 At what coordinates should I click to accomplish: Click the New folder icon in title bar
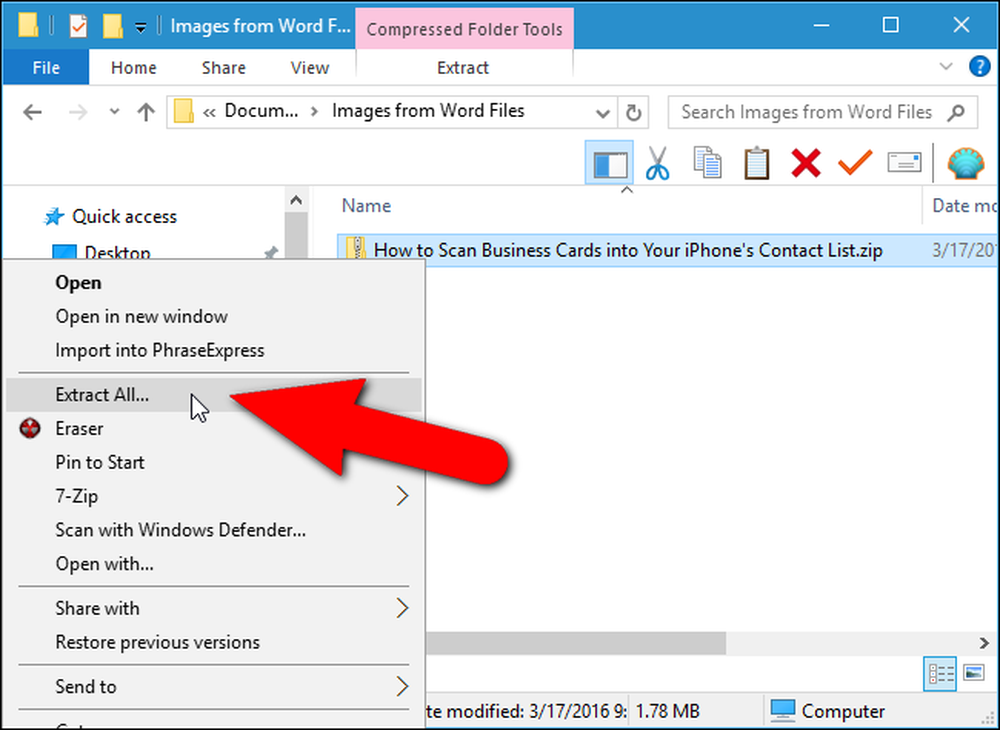(x=112, y=26)
